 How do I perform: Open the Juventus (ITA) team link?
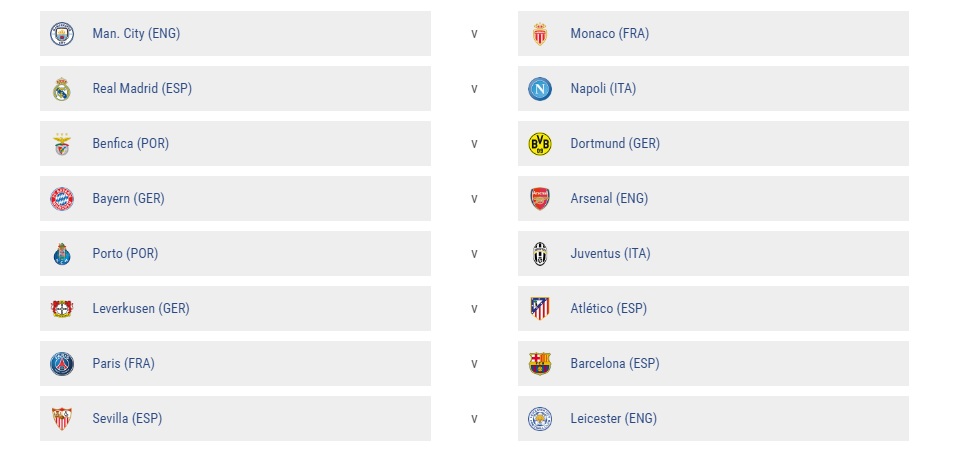[610, 254]
